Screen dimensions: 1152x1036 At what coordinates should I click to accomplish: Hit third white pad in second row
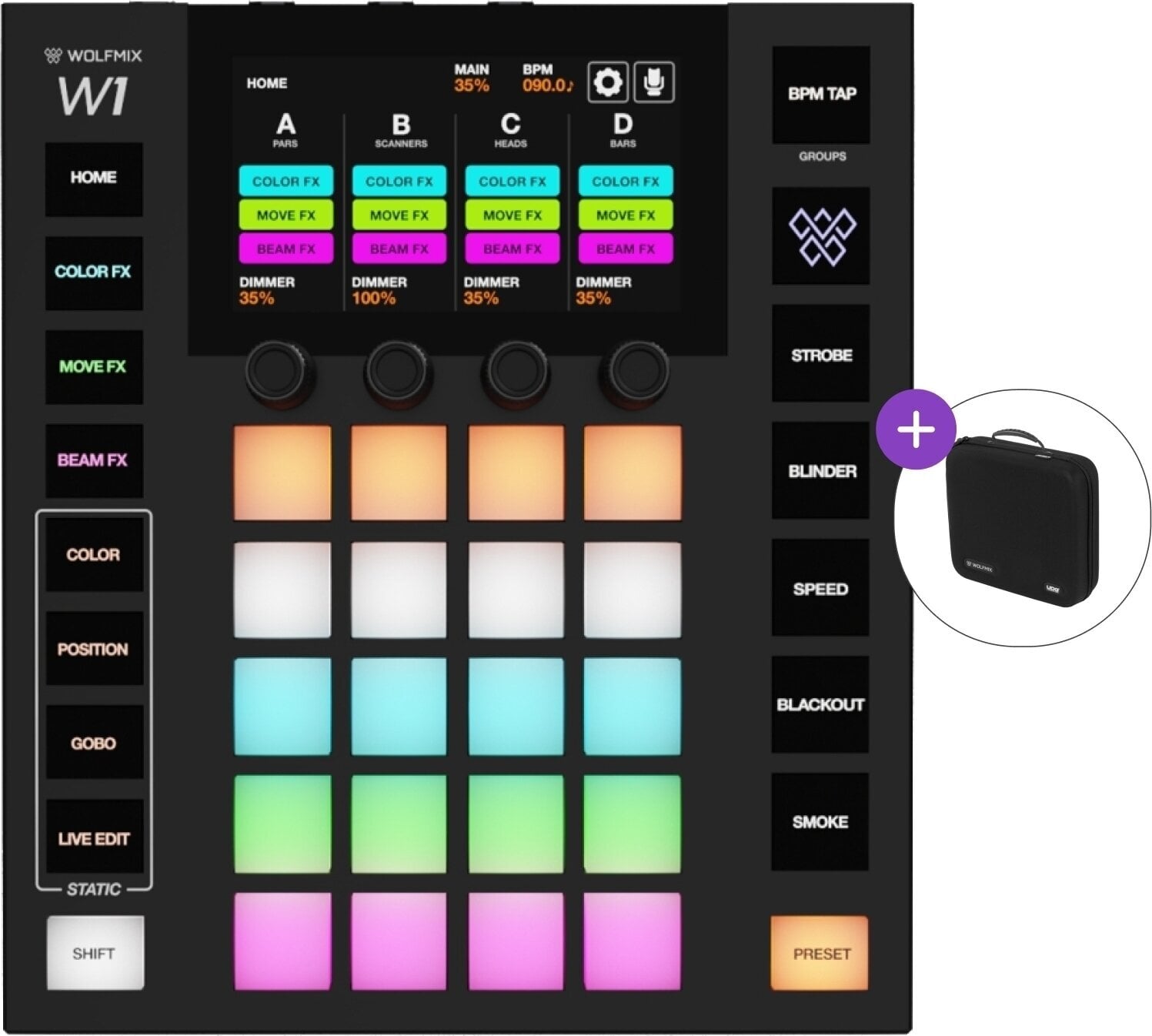point(516,590)
